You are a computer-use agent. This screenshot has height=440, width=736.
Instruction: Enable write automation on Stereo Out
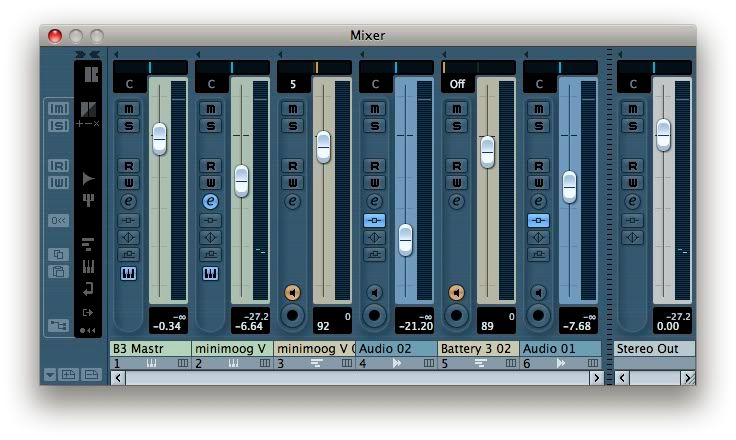[632, 183]
